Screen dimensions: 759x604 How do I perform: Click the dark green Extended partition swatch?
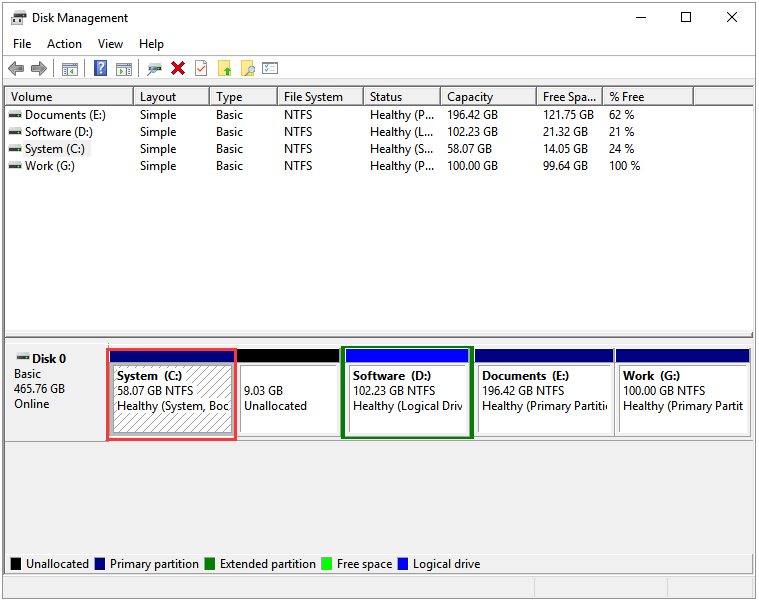point(210,564)
